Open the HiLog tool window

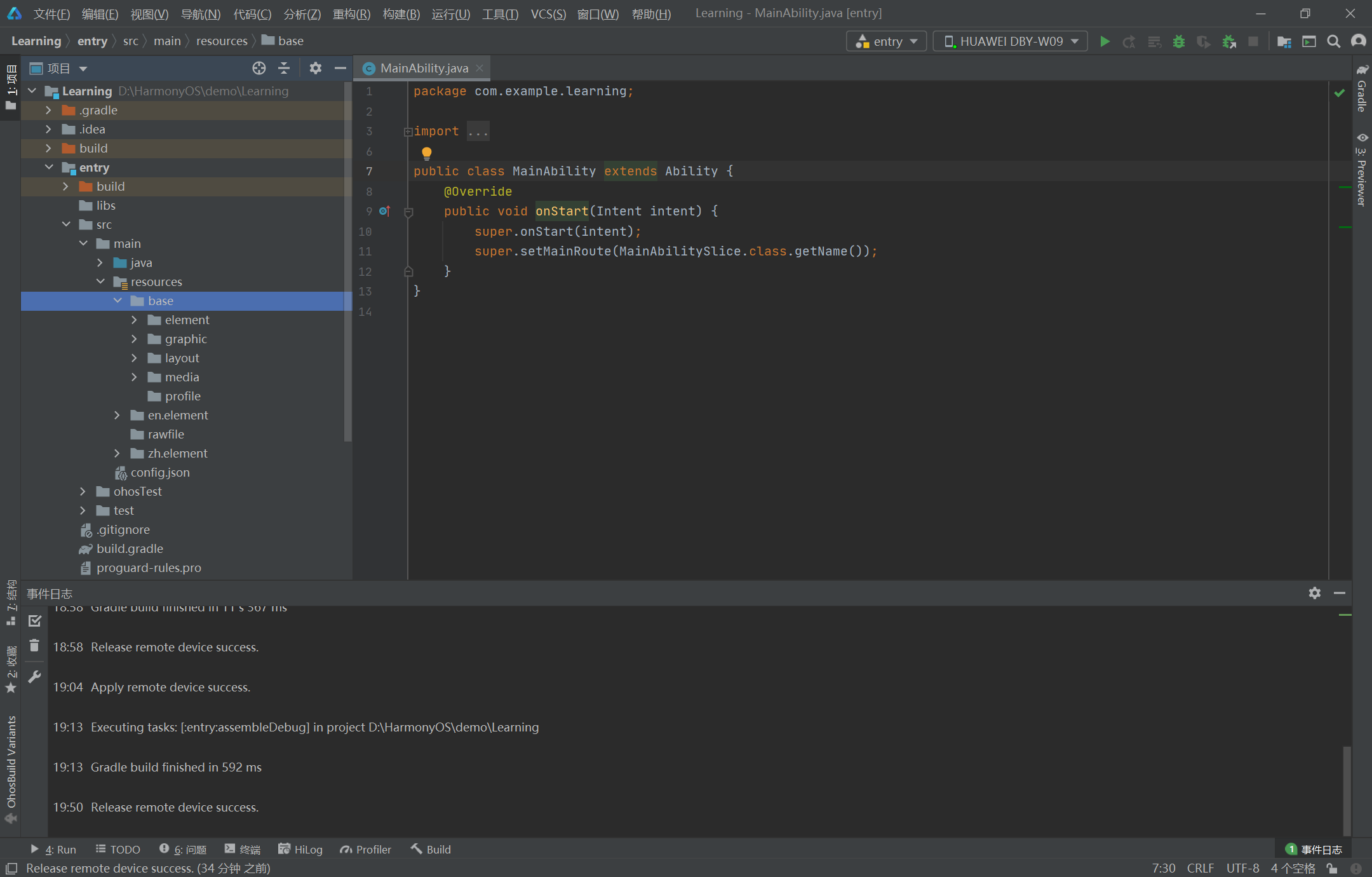click(300, 849)
